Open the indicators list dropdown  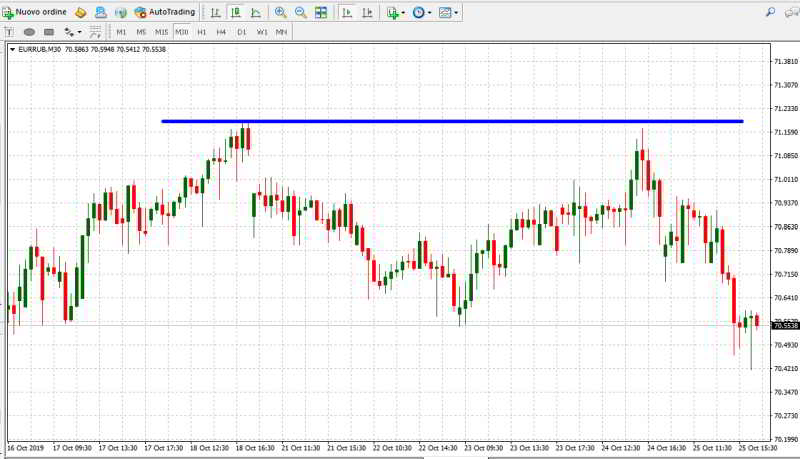tap(394, 13)
